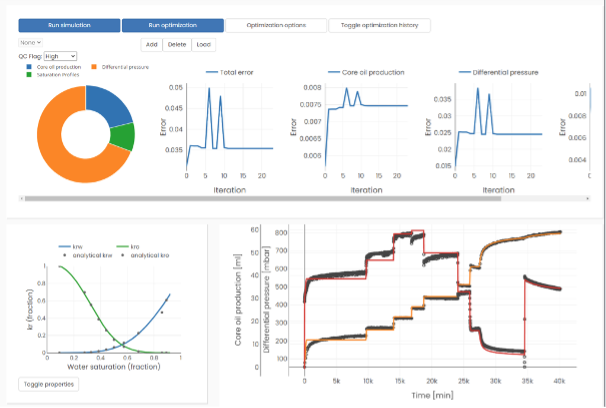Open the None dropdown selector
The width and height of the screenshot is (606, 408).
[31, 42]
